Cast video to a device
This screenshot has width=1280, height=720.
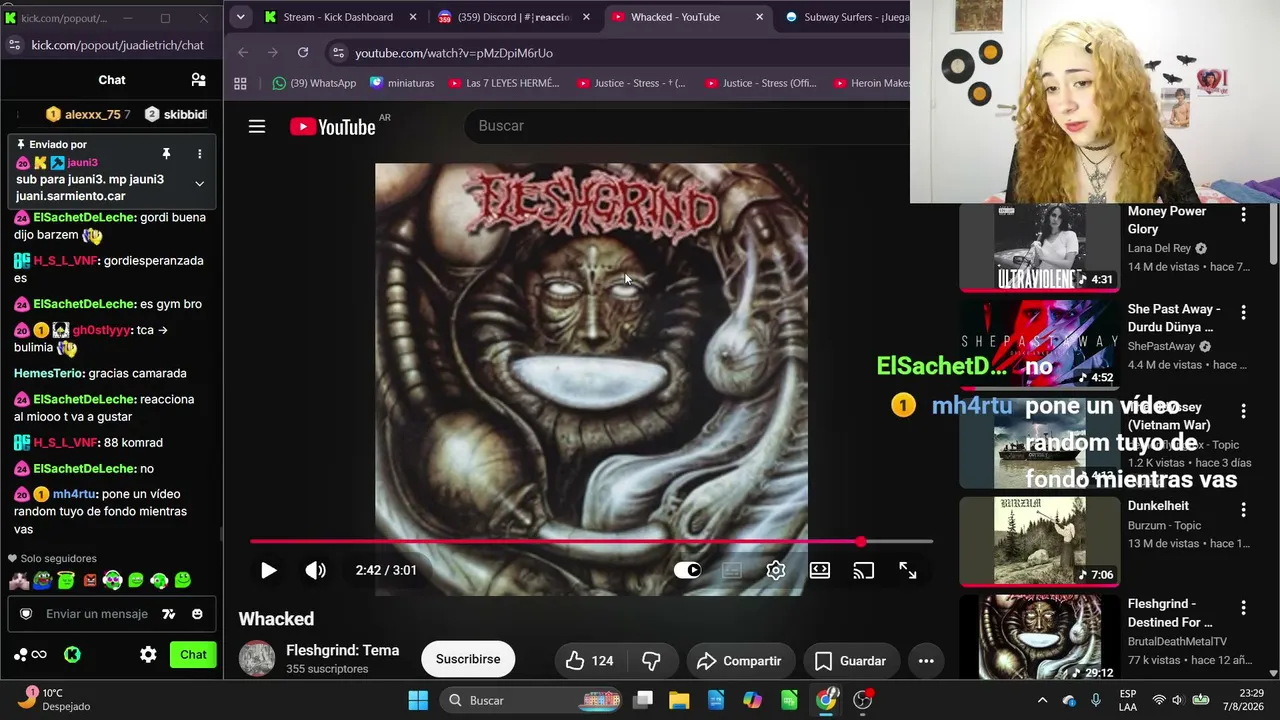pyautogui.click(x=863, y=570)
